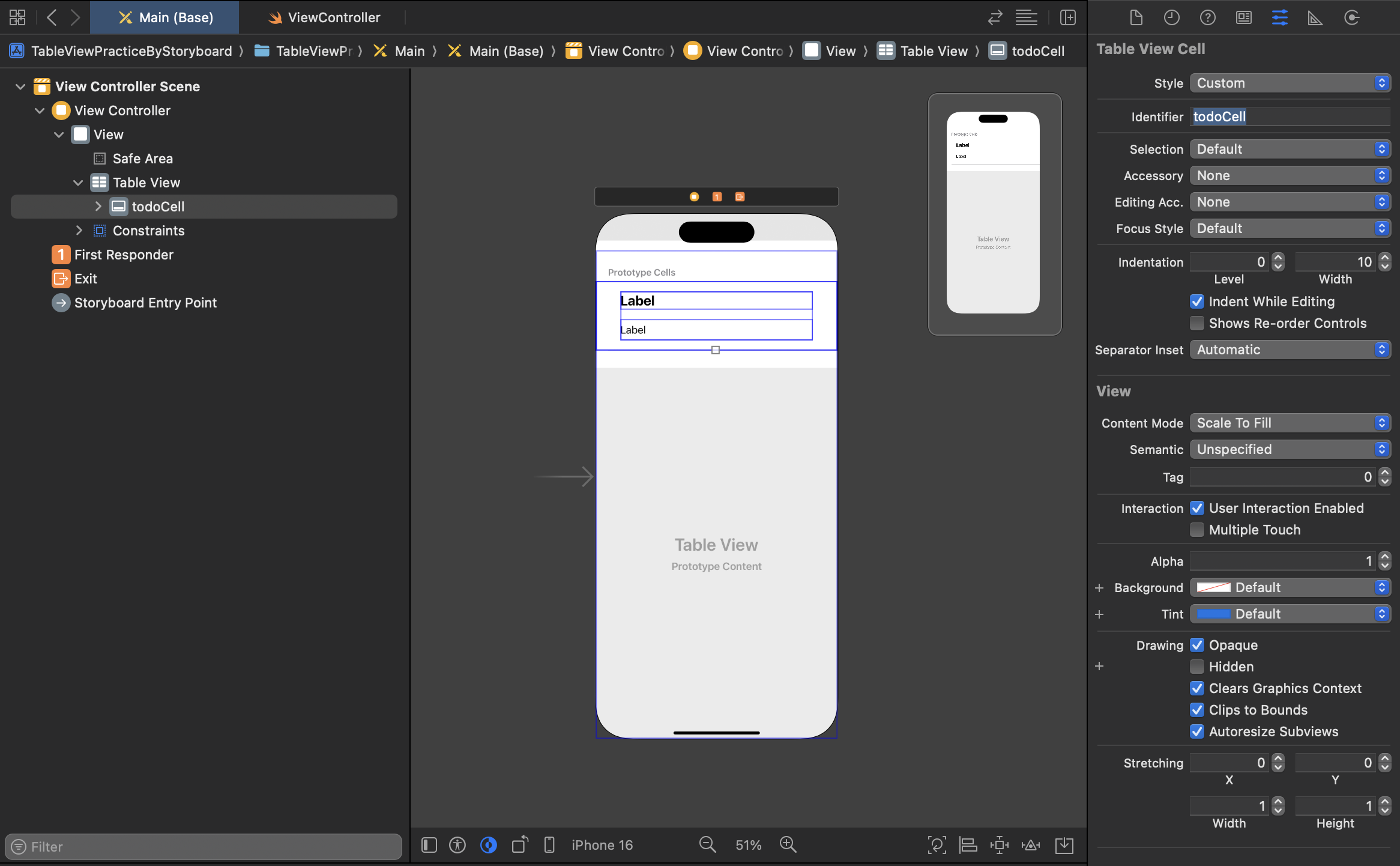Click the Tint color swatch

pos(1213,614)
